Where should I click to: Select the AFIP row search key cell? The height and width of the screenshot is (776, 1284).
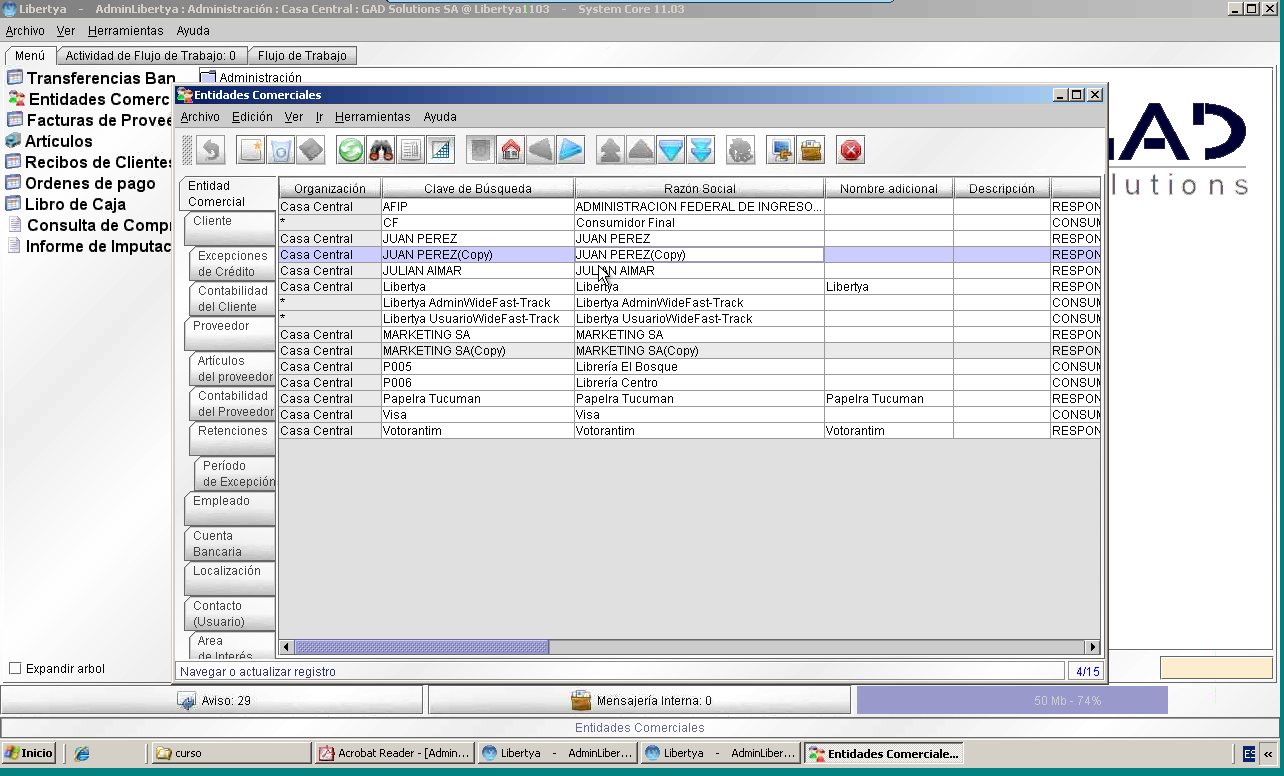[x=478, y=206]
